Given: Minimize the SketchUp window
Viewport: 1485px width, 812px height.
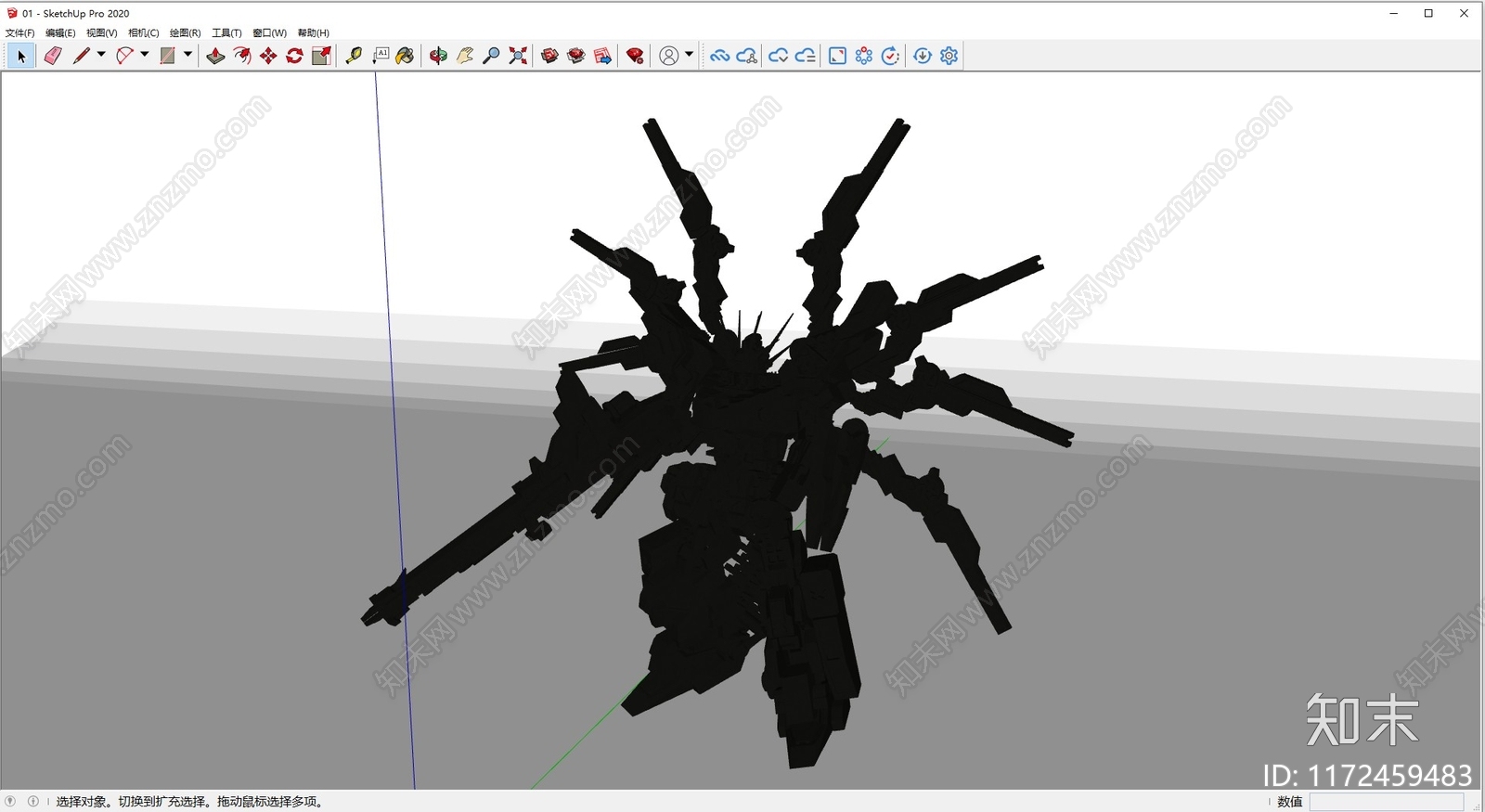Looking at the screenshot, I should 1394,13.
